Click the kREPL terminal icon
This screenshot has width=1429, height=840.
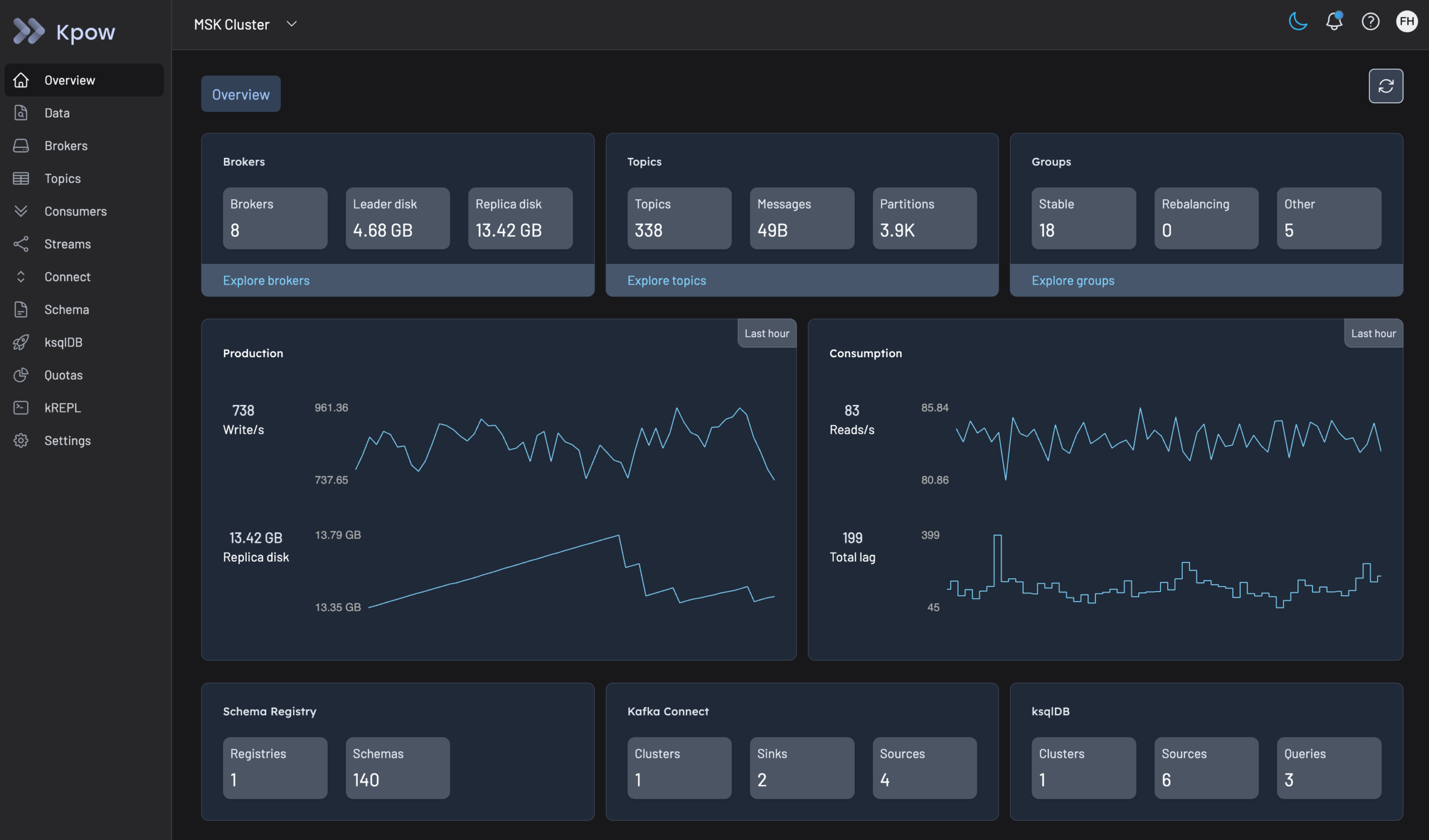21,408
